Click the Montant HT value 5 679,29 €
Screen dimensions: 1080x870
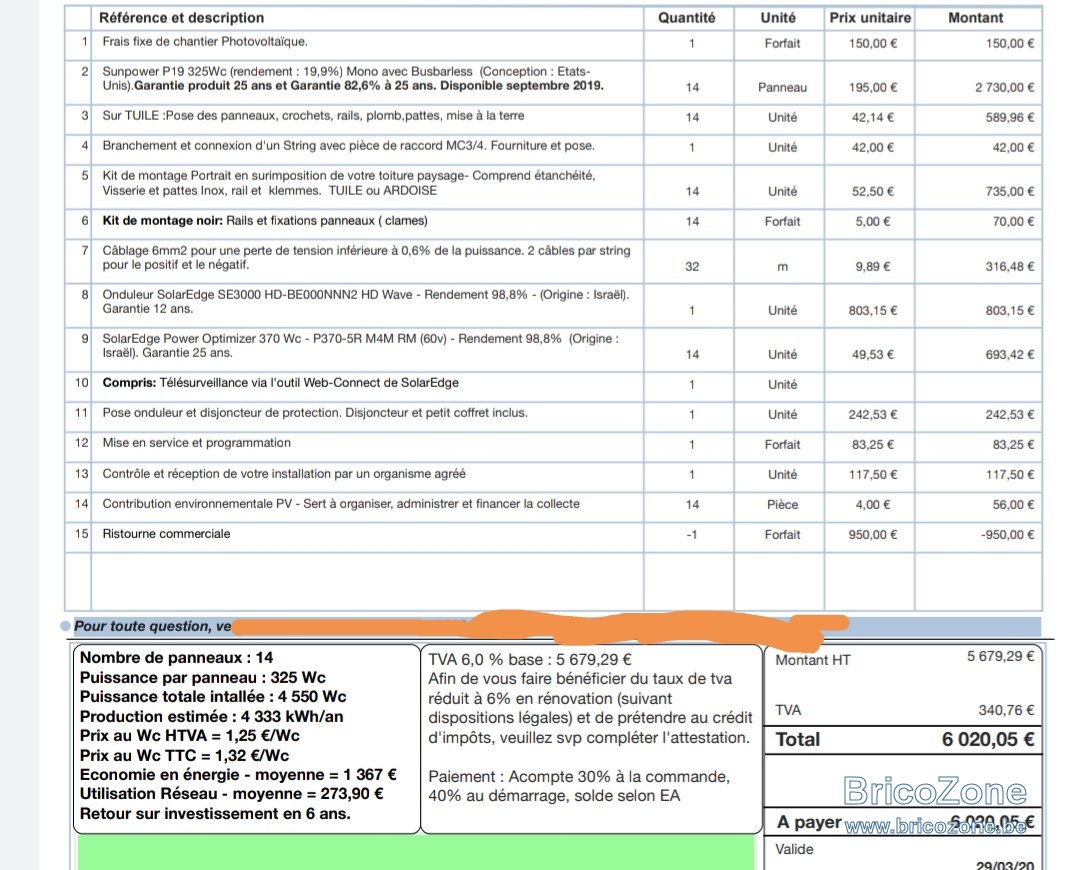[x=1000, y=657]
